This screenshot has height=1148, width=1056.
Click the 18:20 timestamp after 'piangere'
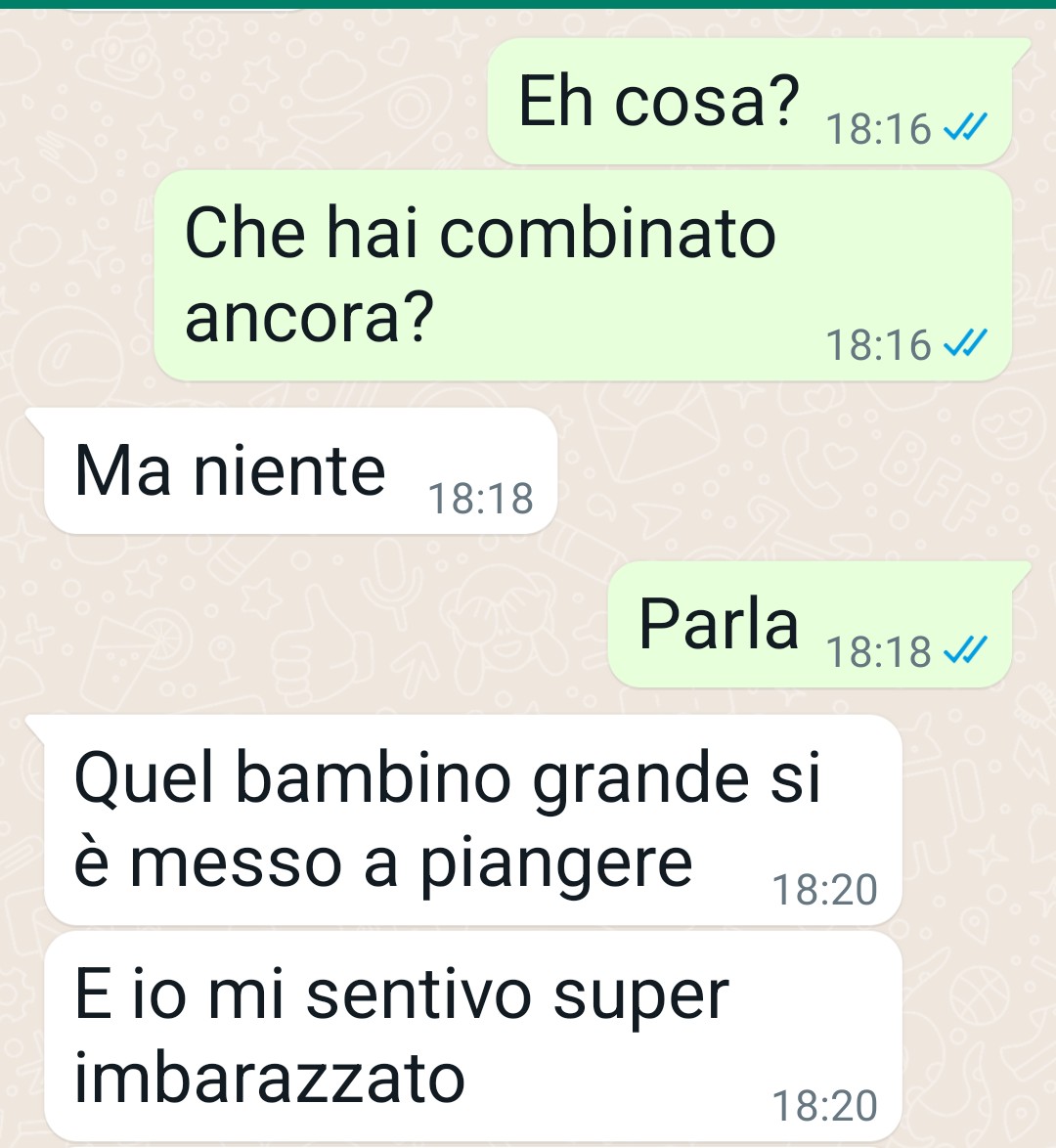click(824, 890)
